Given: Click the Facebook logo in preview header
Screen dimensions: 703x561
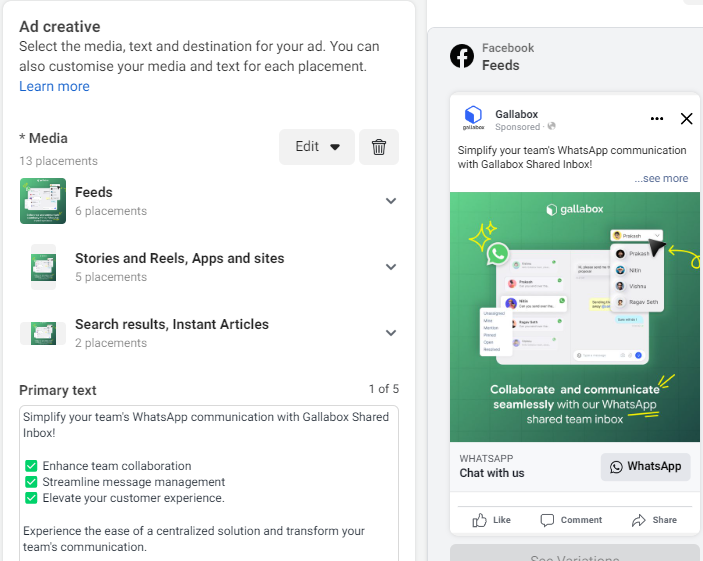Looking at the screenshot, I should [462, 57].
